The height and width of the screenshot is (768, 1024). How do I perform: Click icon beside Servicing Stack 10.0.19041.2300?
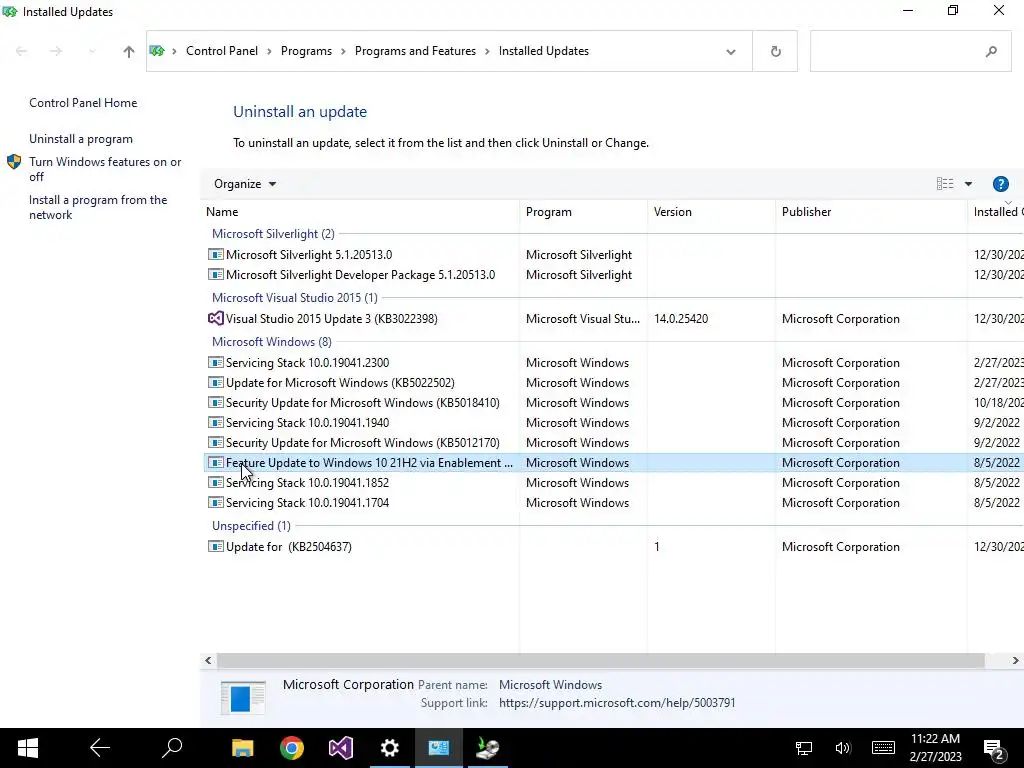click(216, 362)
